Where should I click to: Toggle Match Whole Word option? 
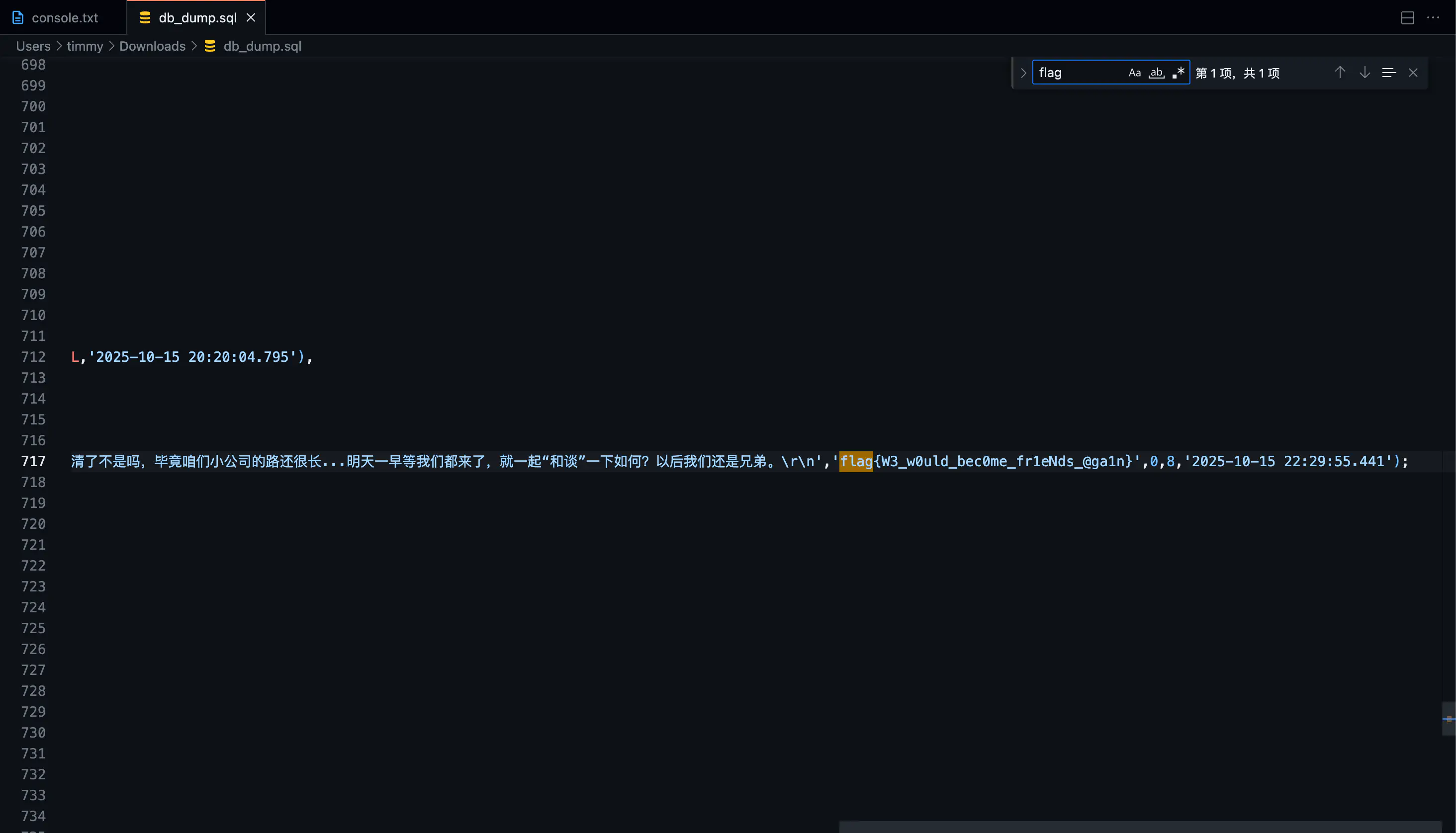pyautogui.click(x=1156, y=73)
